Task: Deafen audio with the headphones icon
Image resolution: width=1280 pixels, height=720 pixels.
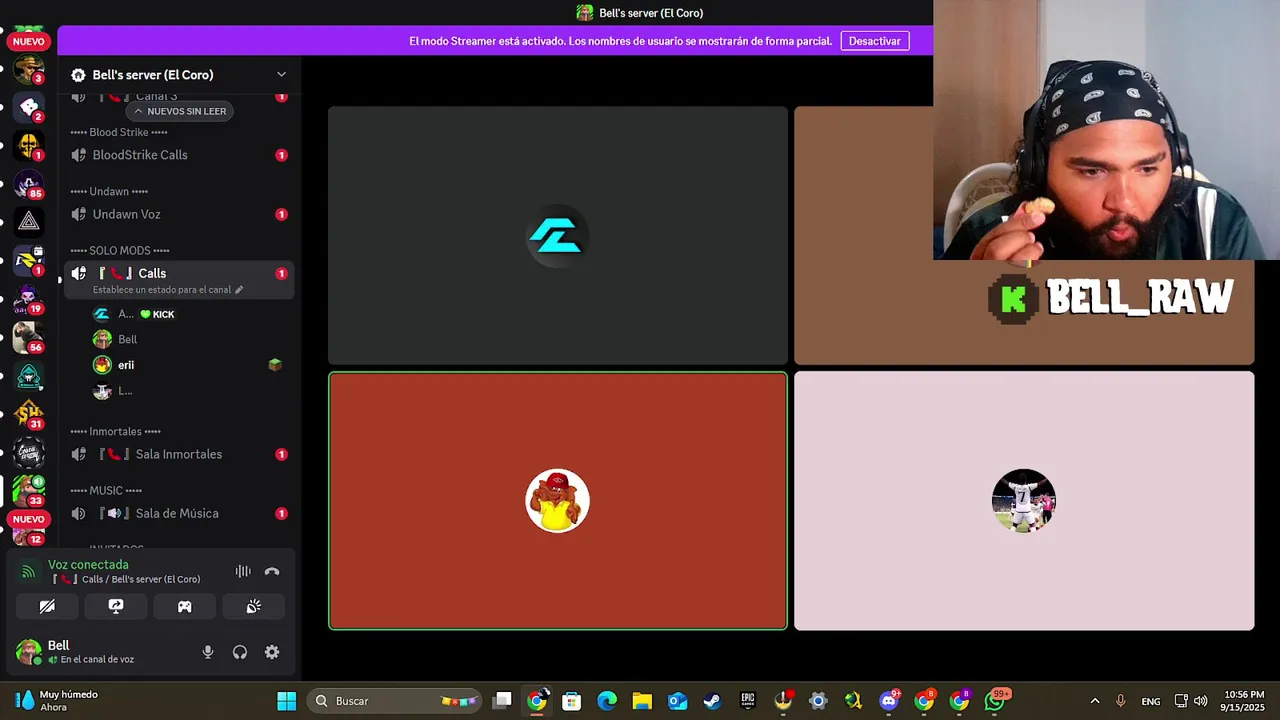Action: click(x=240, y=652)
